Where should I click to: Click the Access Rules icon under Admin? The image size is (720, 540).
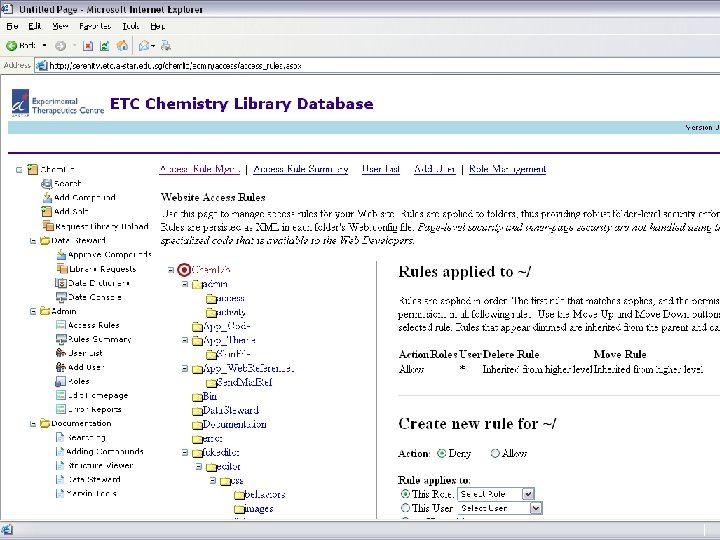61,325
